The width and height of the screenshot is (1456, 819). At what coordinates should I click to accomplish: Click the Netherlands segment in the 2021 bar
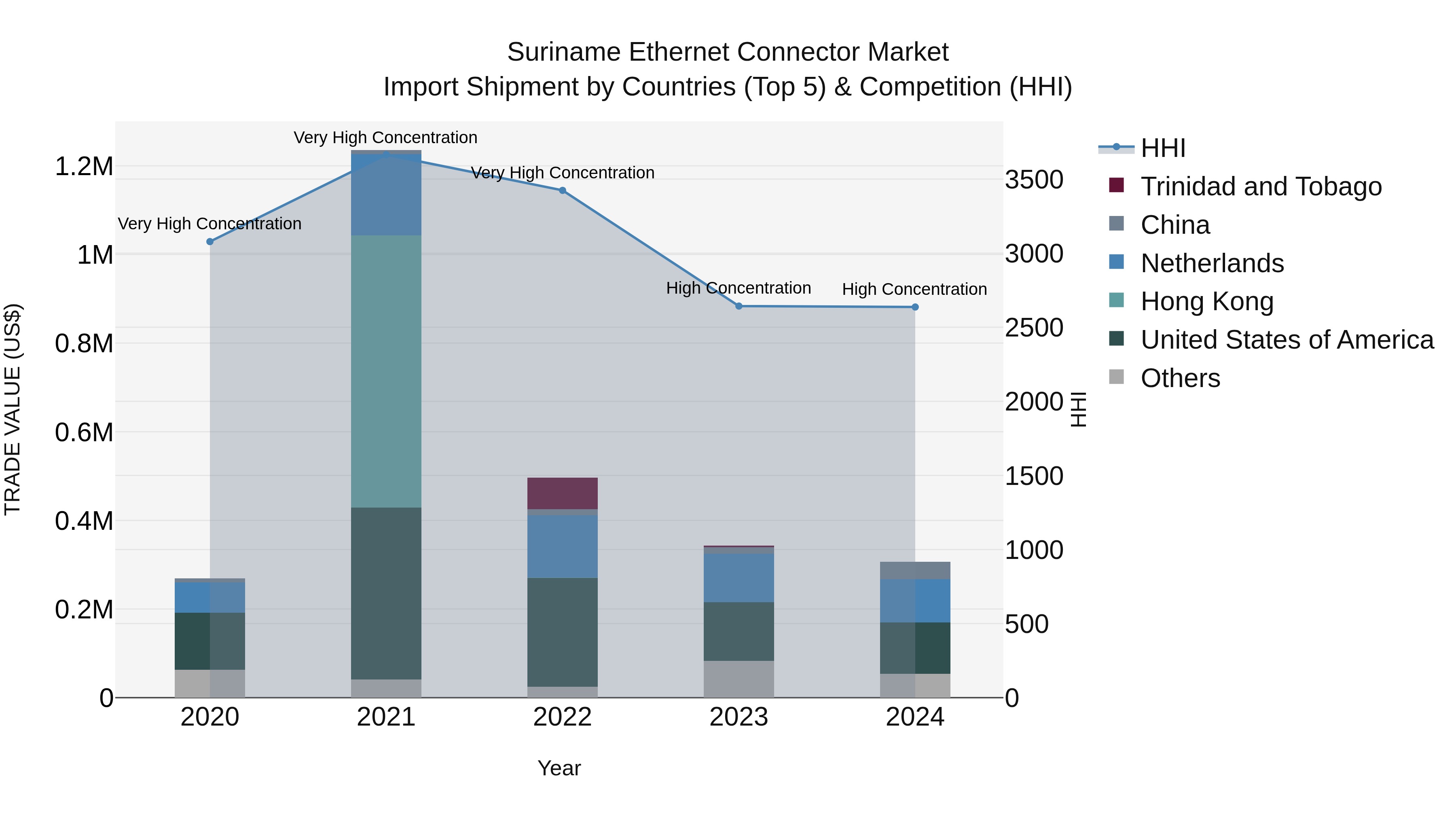tap(386, 195)
